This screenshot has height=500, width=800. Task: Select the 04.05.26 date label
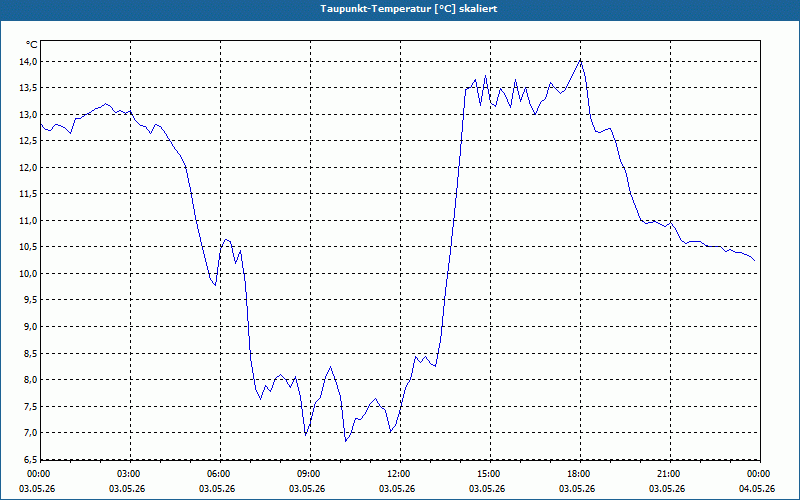pyautogui.click(x=757, y=489)
